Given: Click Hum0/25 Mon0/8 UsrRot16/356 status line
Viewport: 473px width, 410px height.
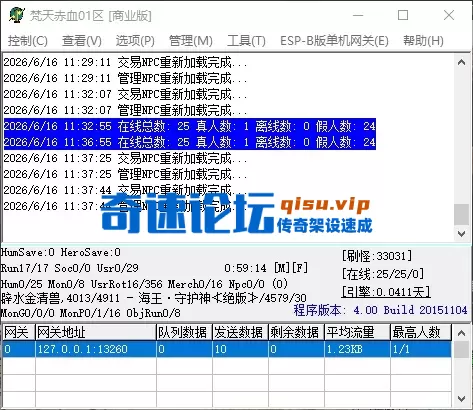Looking at the screenshot, I should pos(144,284).
